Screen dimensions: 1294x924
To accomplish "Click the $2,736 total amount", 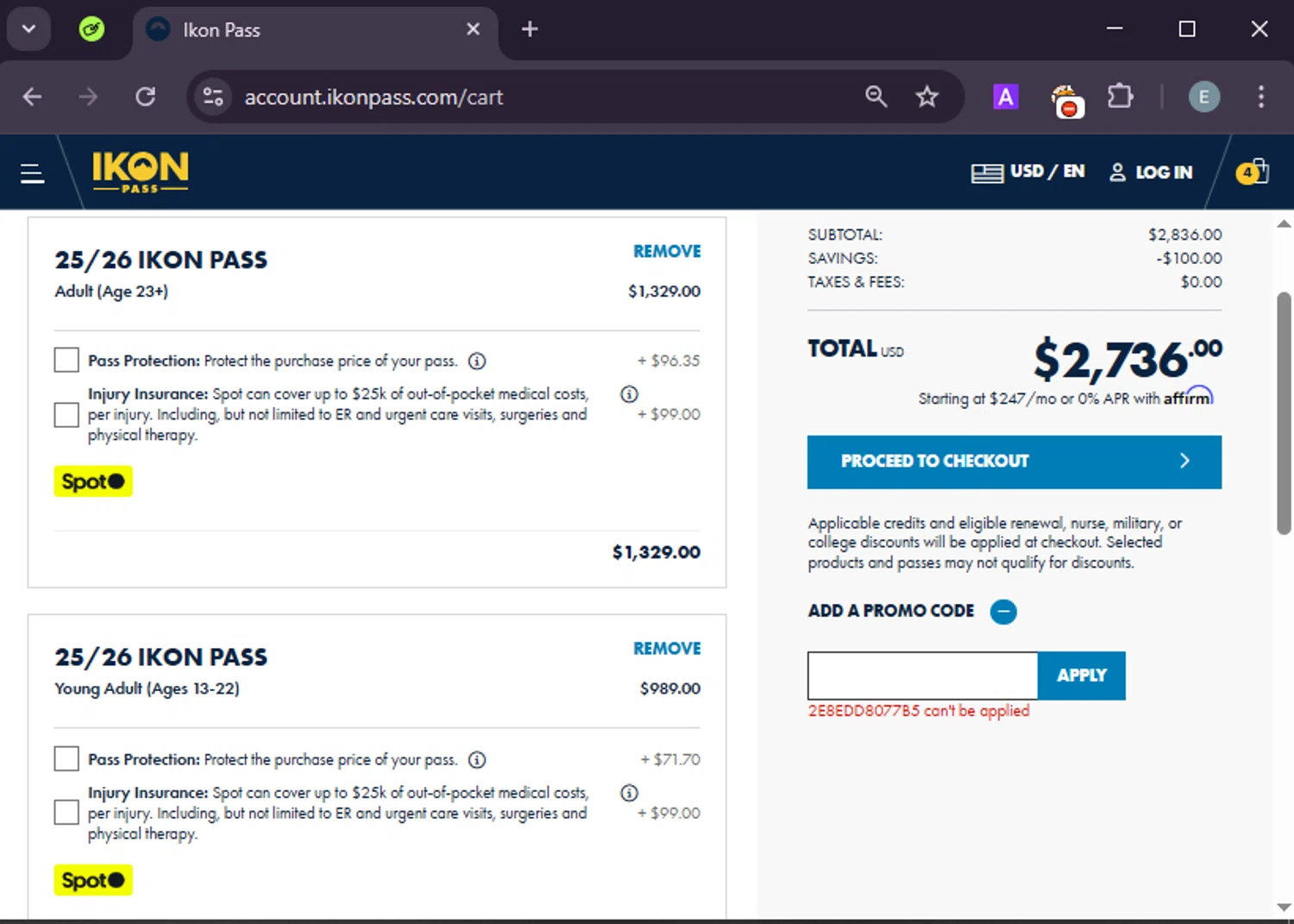I will 1128,359.
